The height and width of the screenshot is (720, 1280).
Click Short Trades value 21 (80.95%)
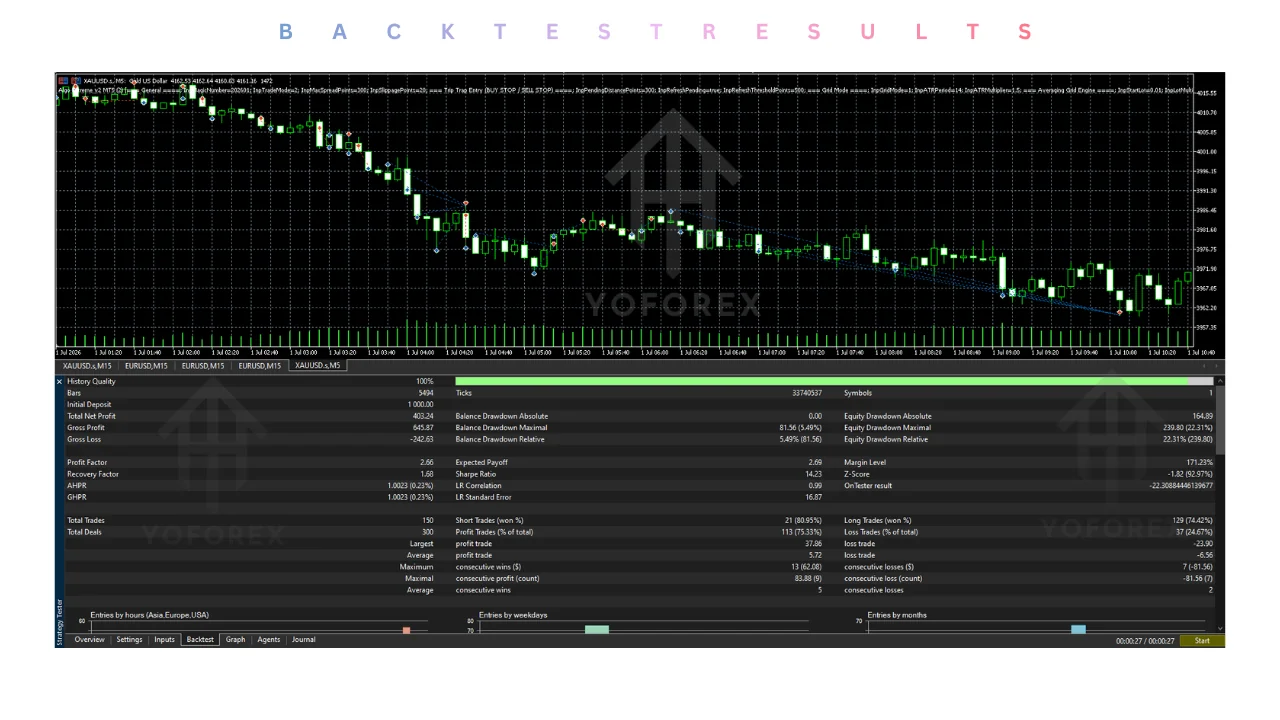tap(803, 520)
